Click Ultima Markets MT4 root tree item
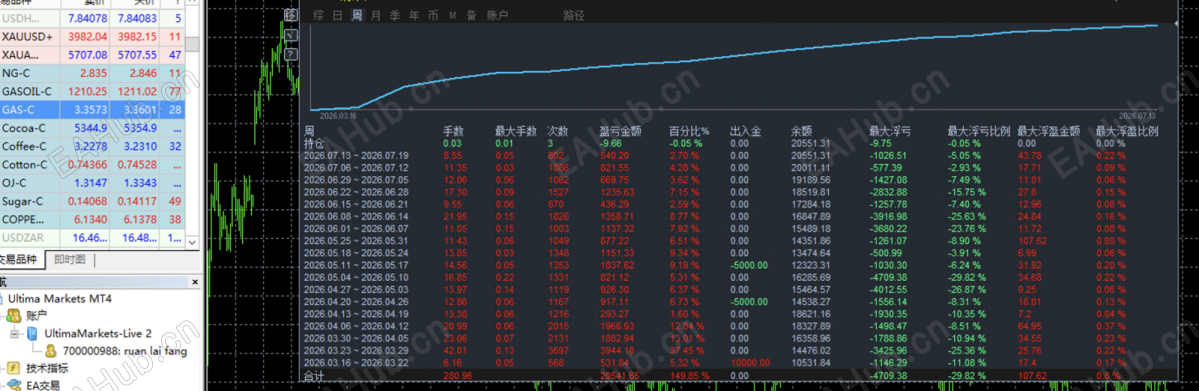This screenshot has width=1199, height=391. 60,298
